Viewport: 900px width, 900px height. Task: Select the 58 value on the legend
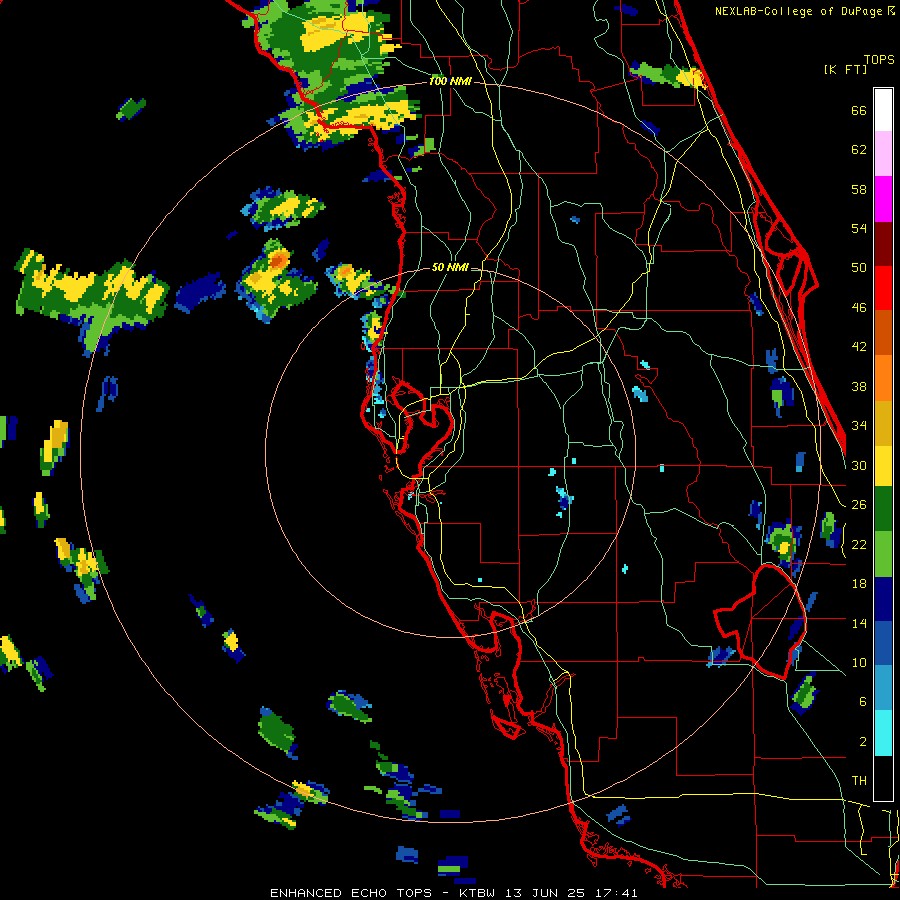coord(859,189)
